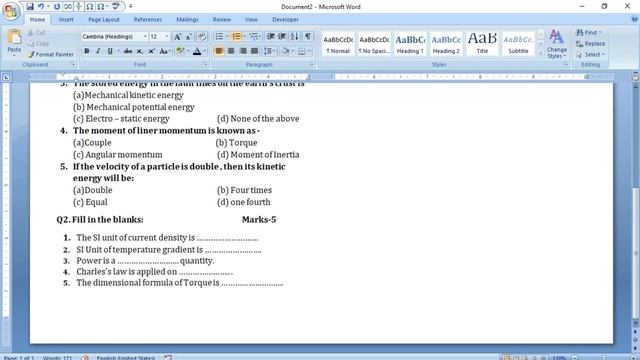Activate the Format Painter
The height and width of the screenshot is (360, 640).
pyautogui.click(x=51, y=54)
